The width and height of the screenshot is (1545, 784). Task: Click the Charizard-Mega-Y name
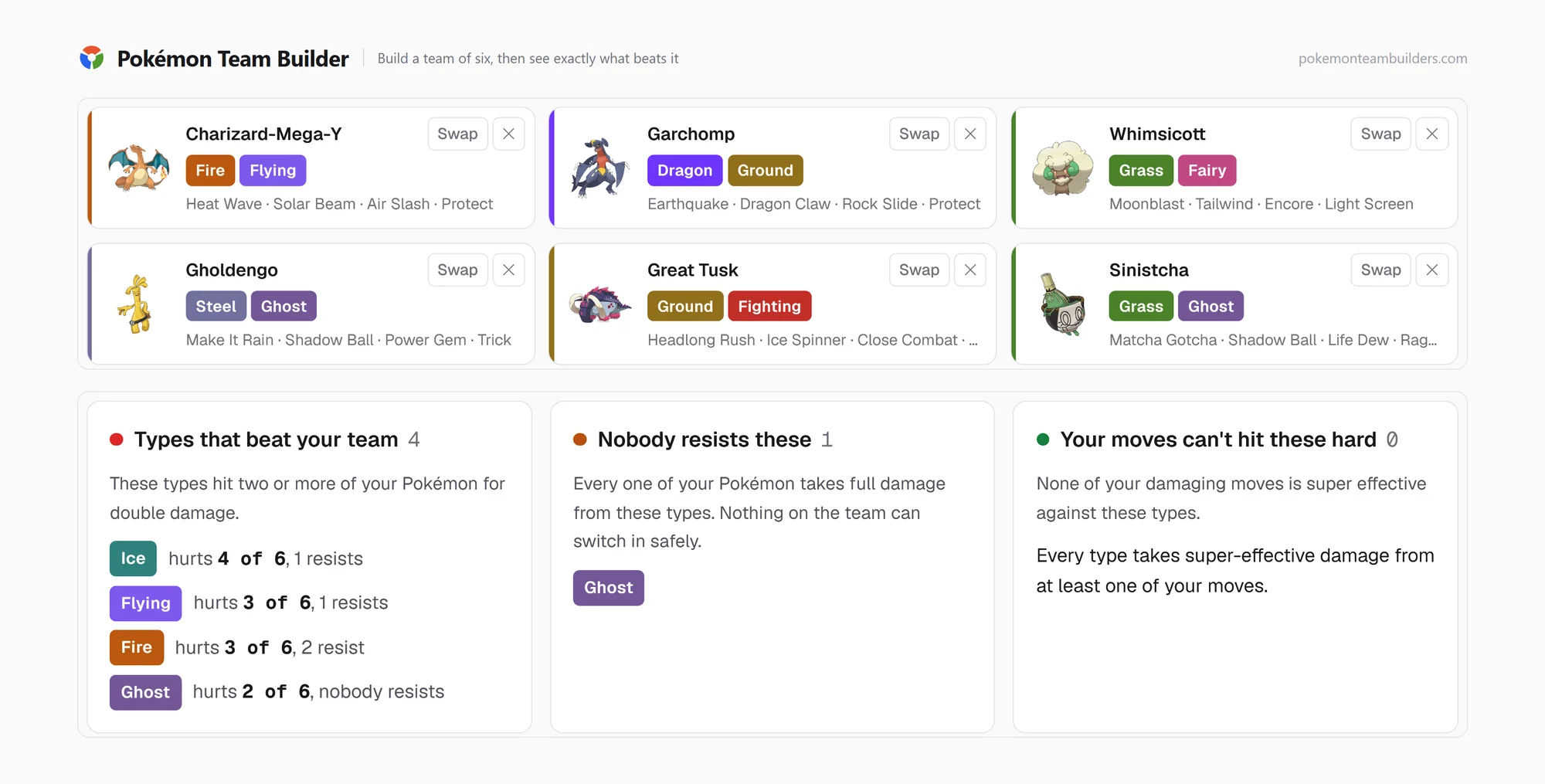tap(263, 134)
